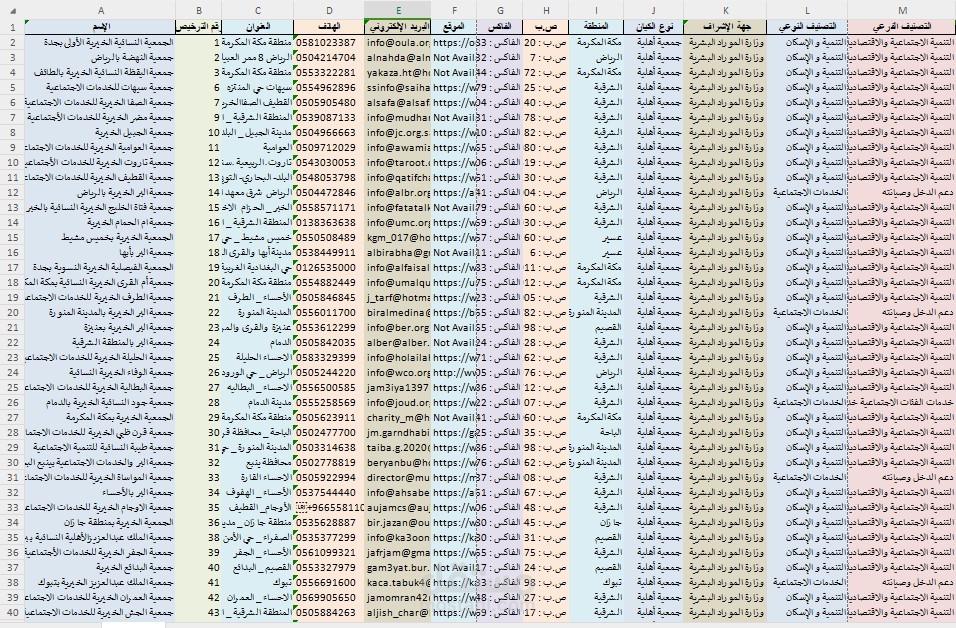Click header cell 'الهاتف'
This screenshot has height=628, width=956.
tap(329, 27)
